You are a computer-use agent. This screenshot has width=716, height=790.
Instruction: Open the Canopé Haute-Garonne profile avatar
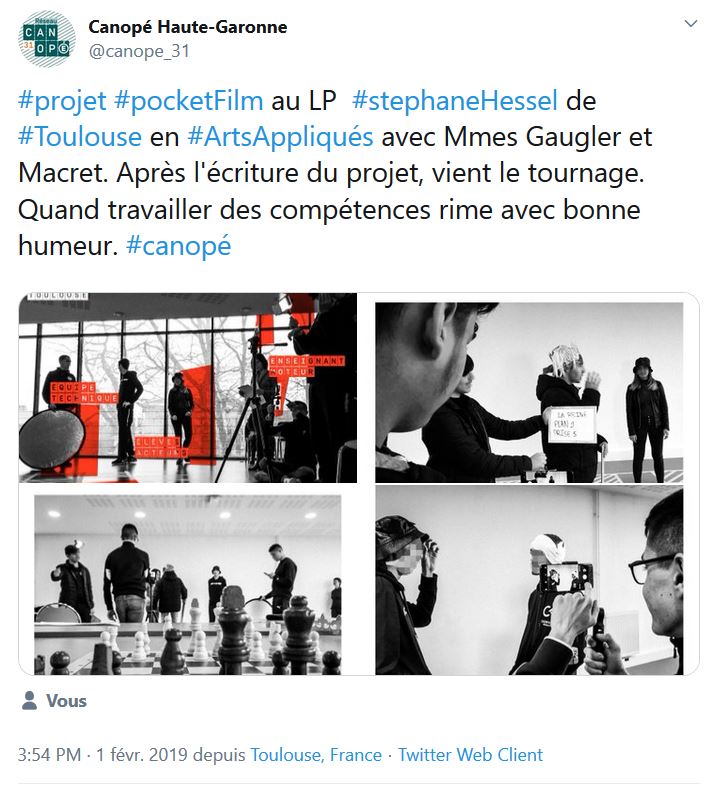(x=46, y=39)
